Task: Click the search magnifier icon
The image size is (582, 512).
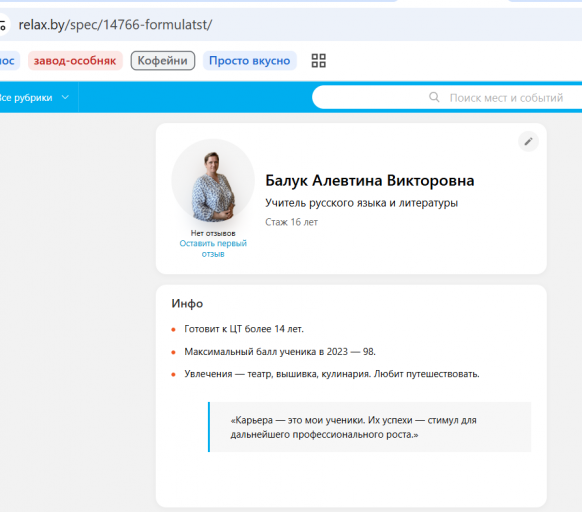Action: 434,97
